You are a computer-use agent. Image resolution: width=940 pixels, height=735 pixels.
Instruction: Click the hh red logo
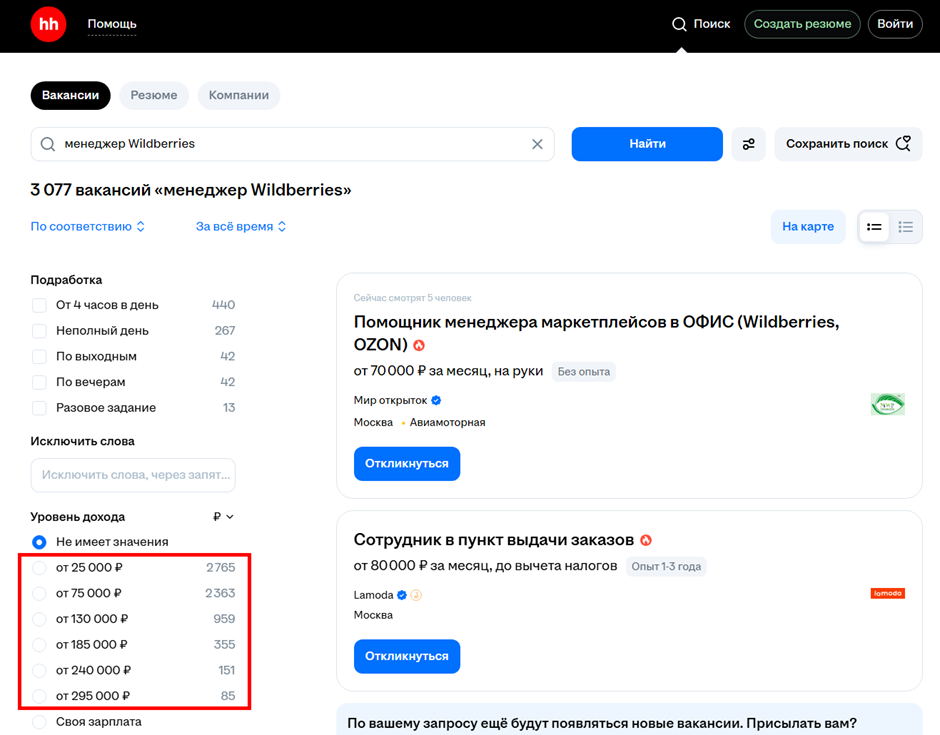click(x=48, y=24)
